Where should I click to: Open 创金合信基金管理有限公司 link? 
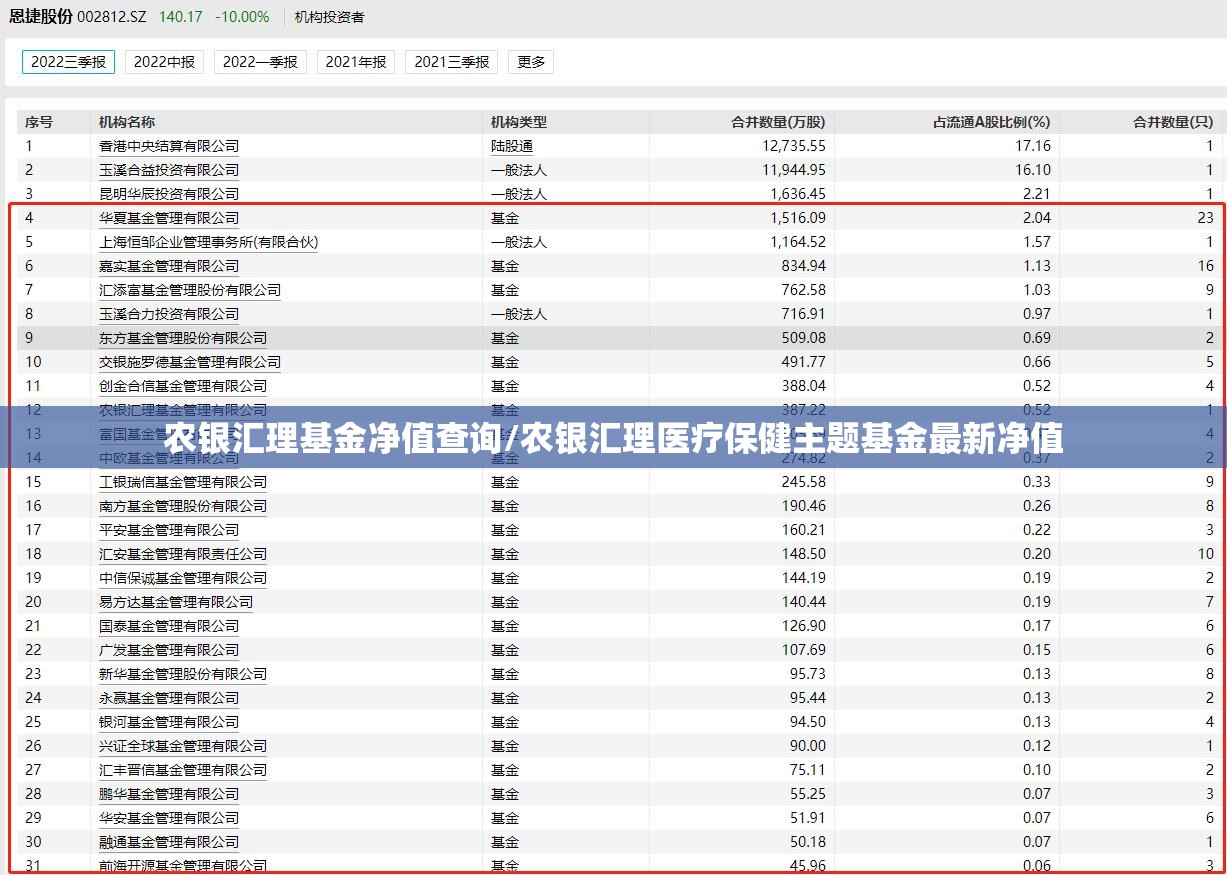[183, 386]
